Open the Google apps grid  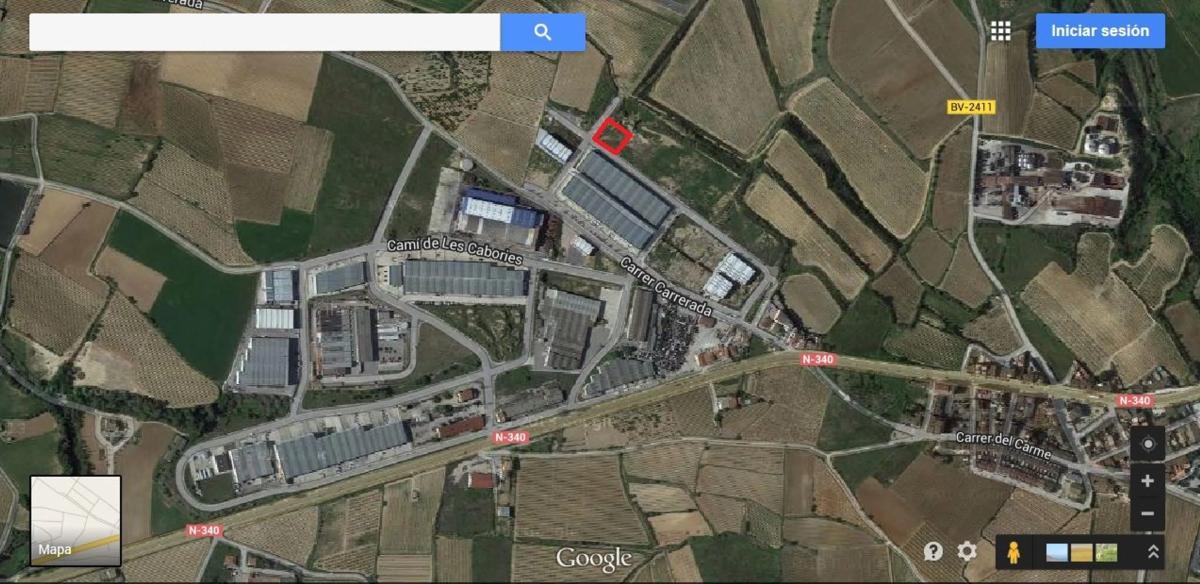coord(1000,31)
